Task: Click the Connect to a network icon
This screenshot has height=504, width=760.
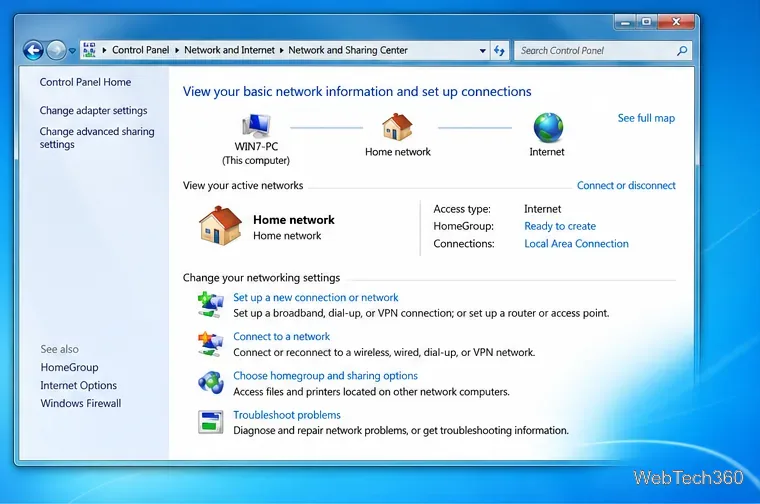Action: tap(210, 344)
